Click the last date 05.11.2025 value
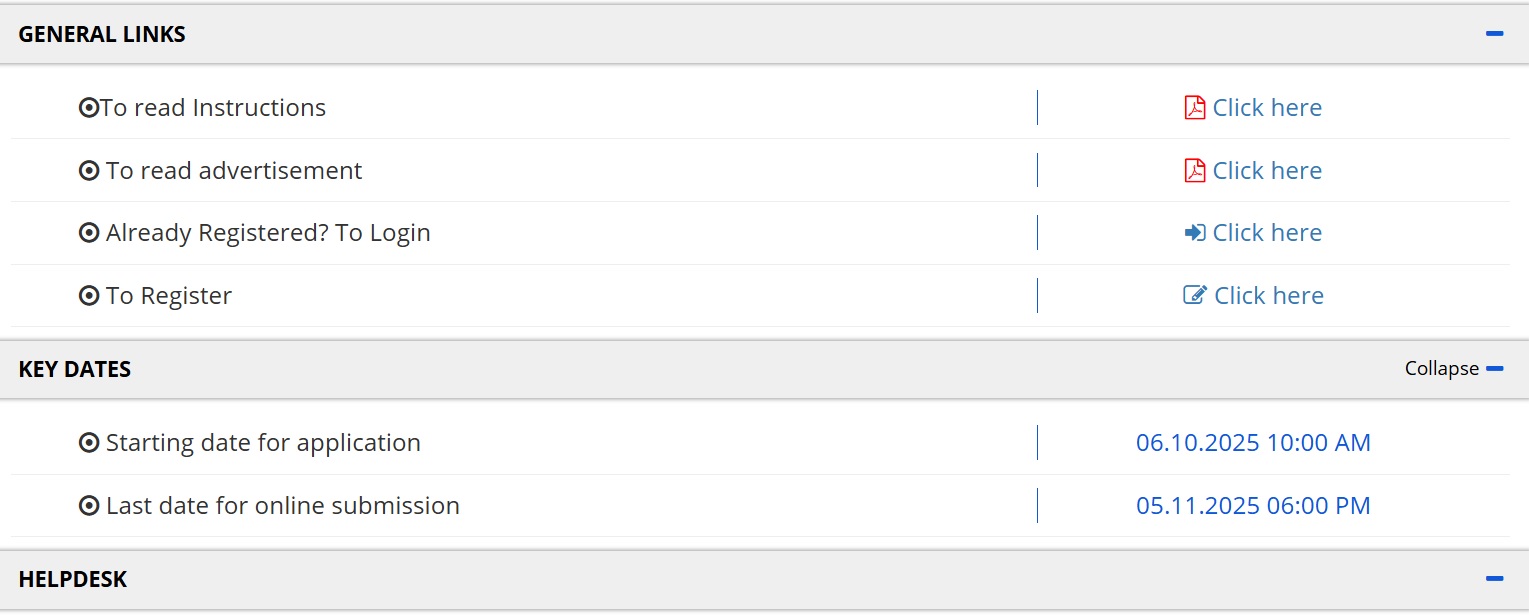The height and width of the screenshot is (616, 1529). (x=1253, y=506)
